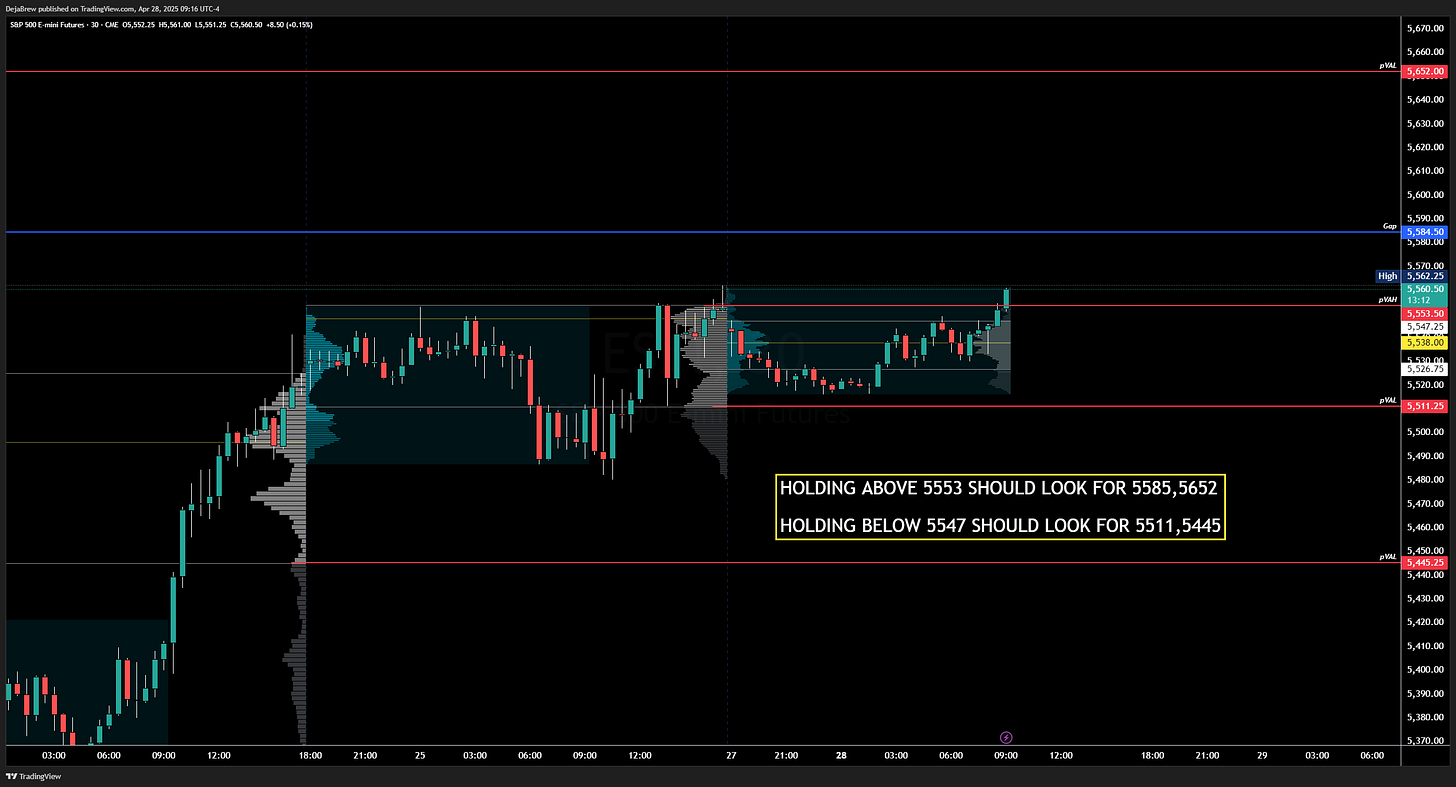Viewport: 1456px width, 787px height.
Task: Click the +8.50 (+0.15%) change value
Action: (x=289, y=24)
